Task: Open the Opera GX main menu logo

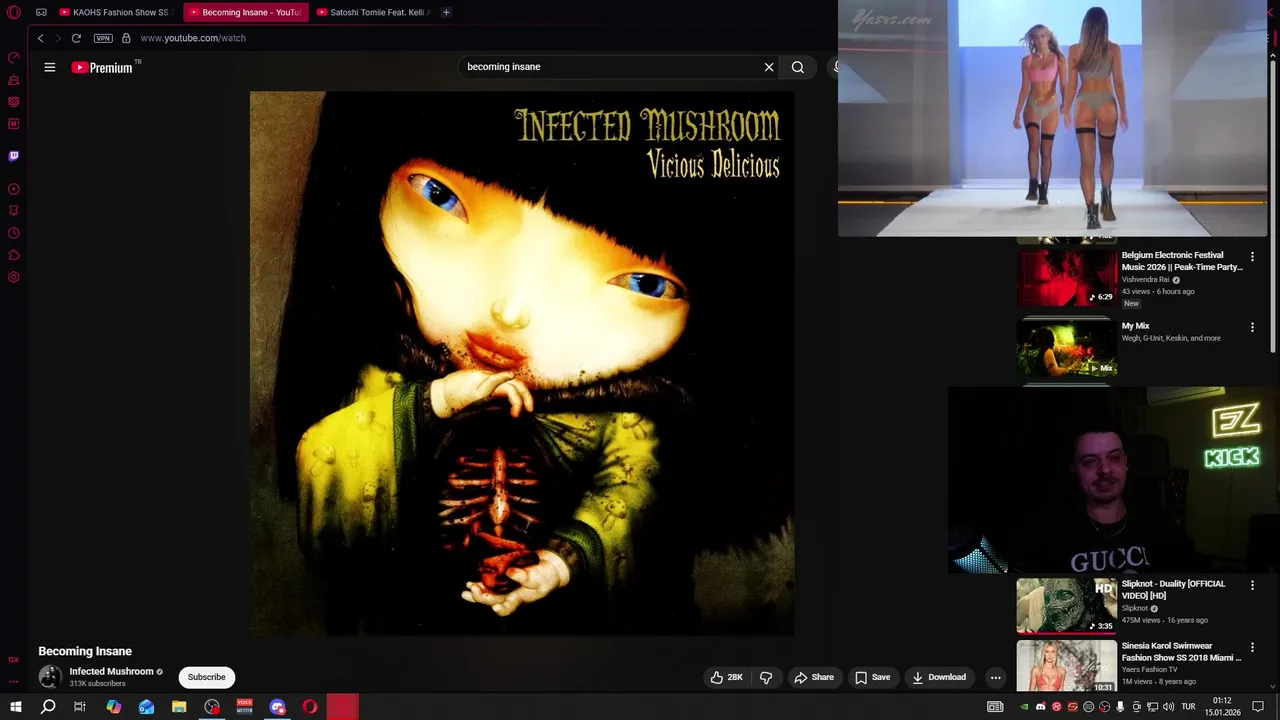Action: pyautogui.click(x=14, y=12)
